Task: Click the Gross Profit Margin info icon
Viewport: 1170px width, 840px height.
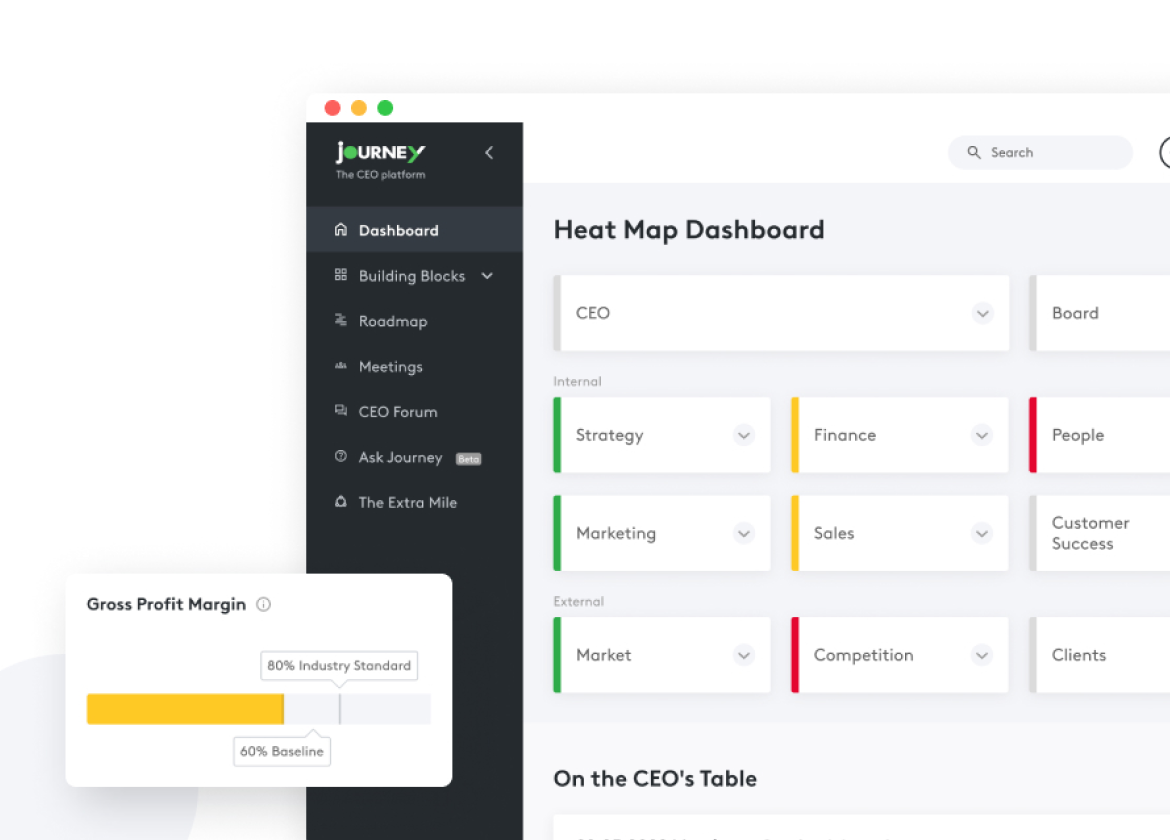Action: coord(263,604)
